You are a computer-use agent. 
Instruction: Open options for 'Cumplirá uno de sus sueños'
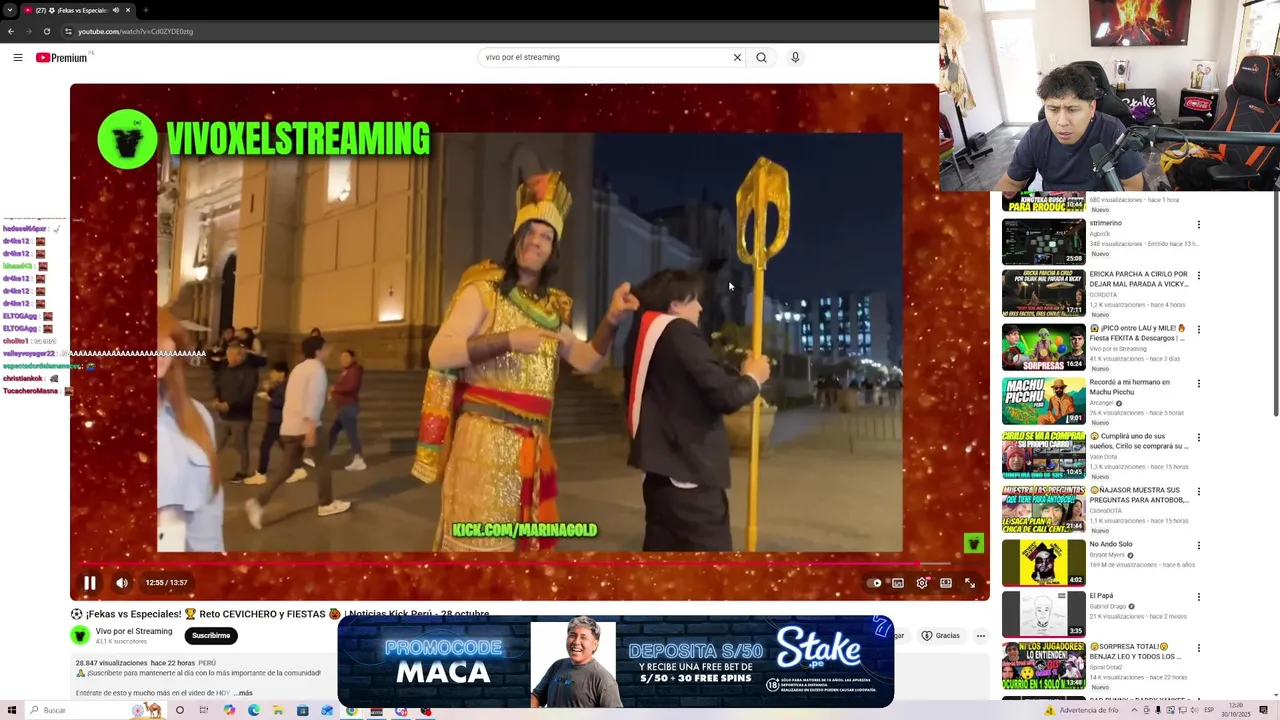[x=1198, y=437]
